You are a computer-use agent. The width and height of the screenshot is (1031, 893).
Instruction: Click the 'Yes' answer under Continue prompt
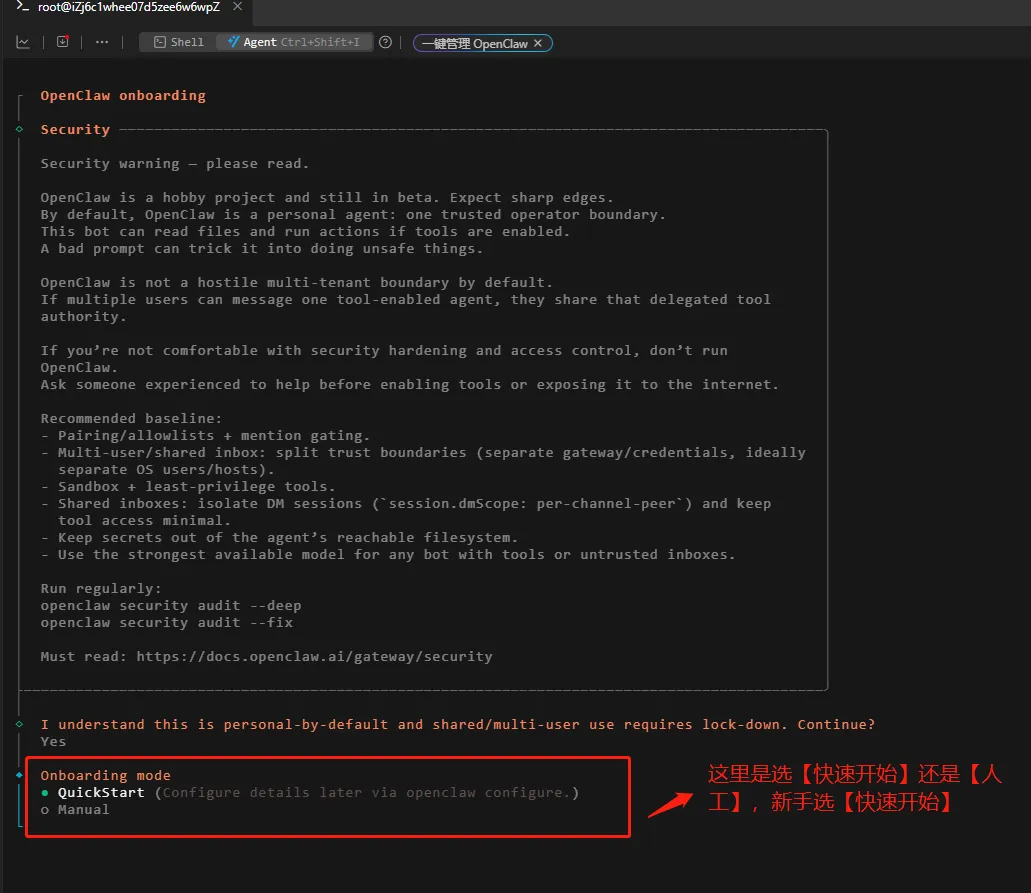[x=53, y=741]
